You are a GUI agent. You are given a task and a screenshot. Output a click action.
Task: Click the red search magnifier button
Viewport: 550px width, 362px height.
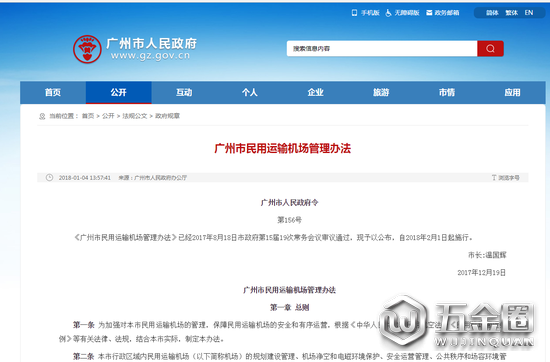[490, 48]
